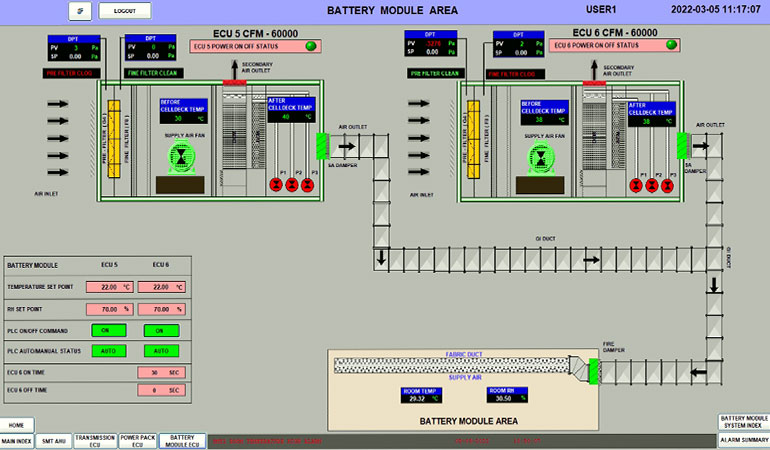The height and width of the screenshot is (450, 770).
Task: Click ECU 5 secondary air outlet arrow
Action: click(x=235, y=69)
